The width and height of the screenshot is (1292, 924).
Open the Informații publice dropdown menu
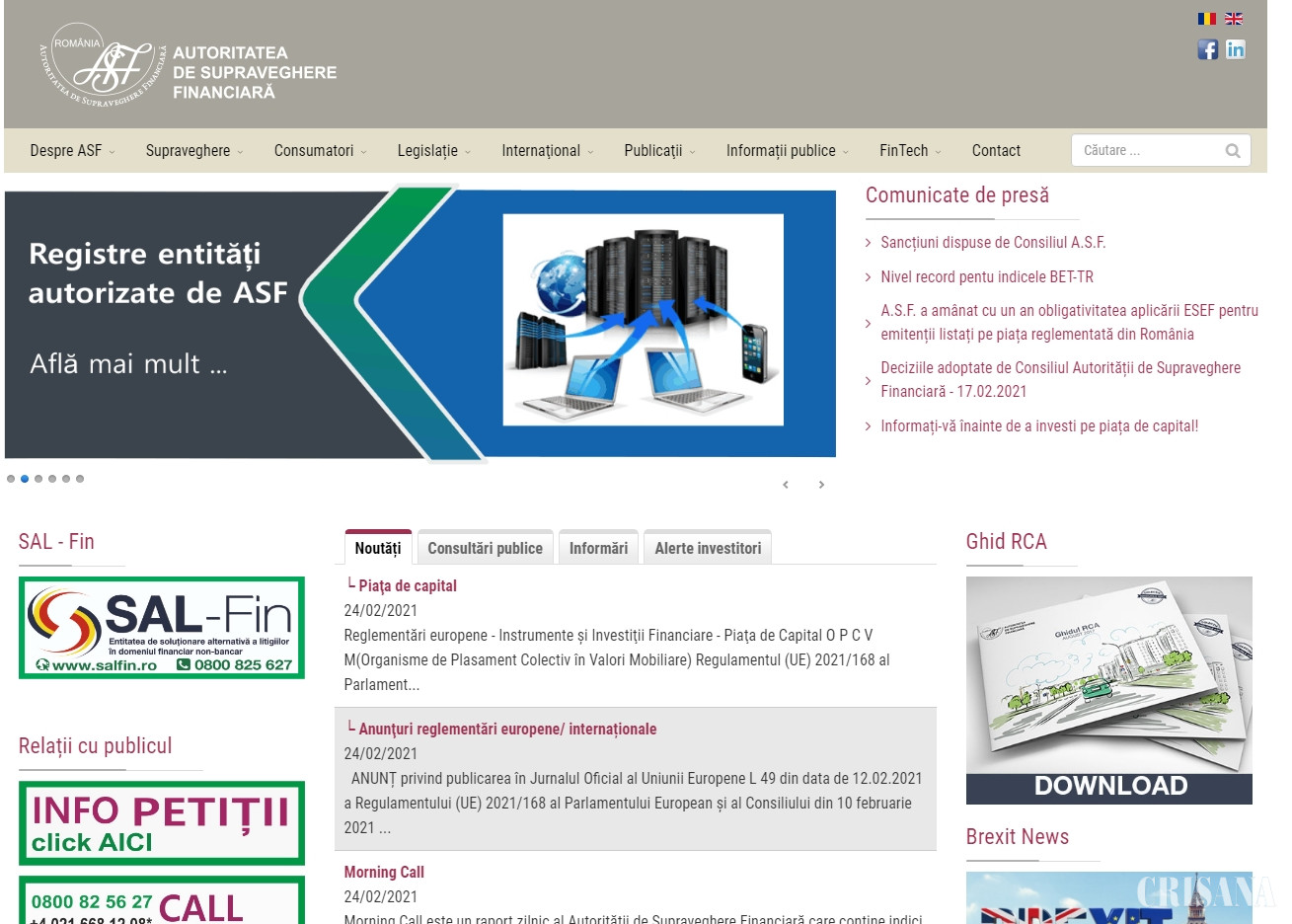787,151
